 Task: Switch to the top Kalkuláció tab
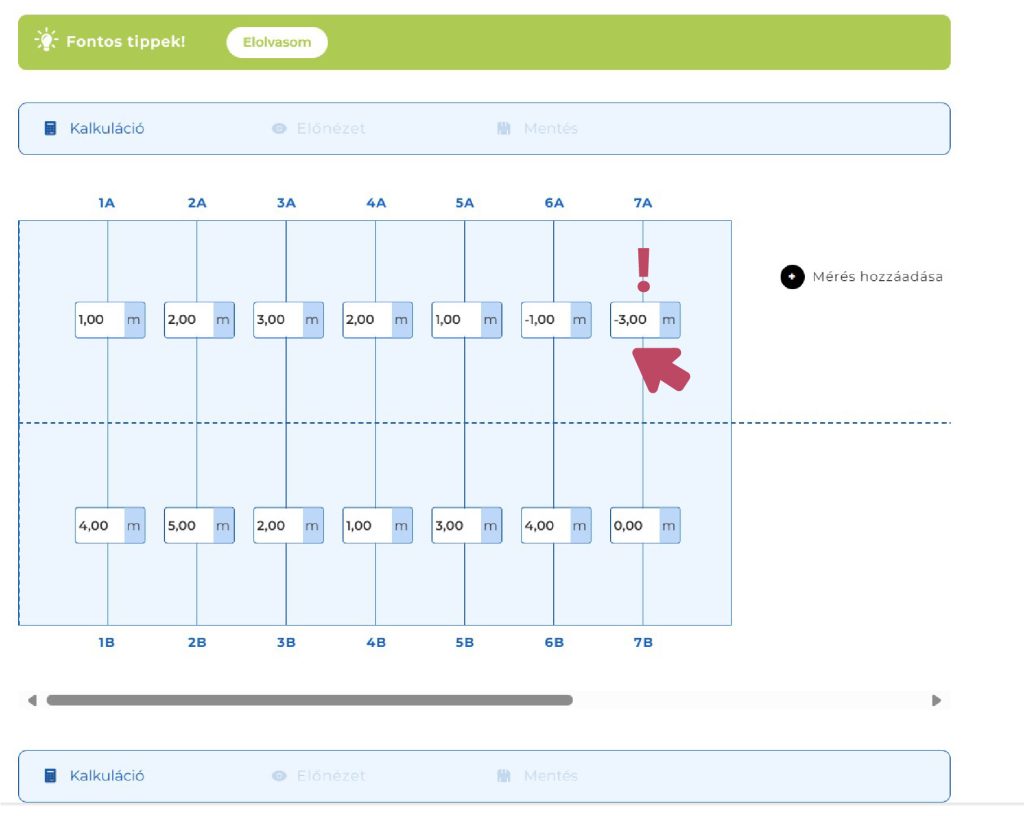(x=106, y=129)
